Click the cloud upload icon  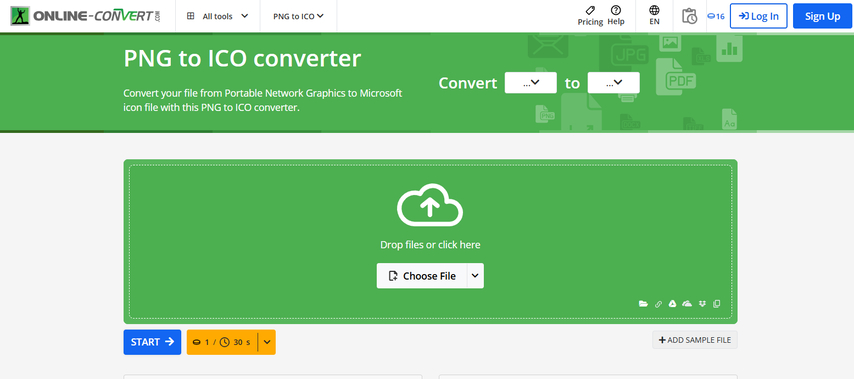(430, 205)
